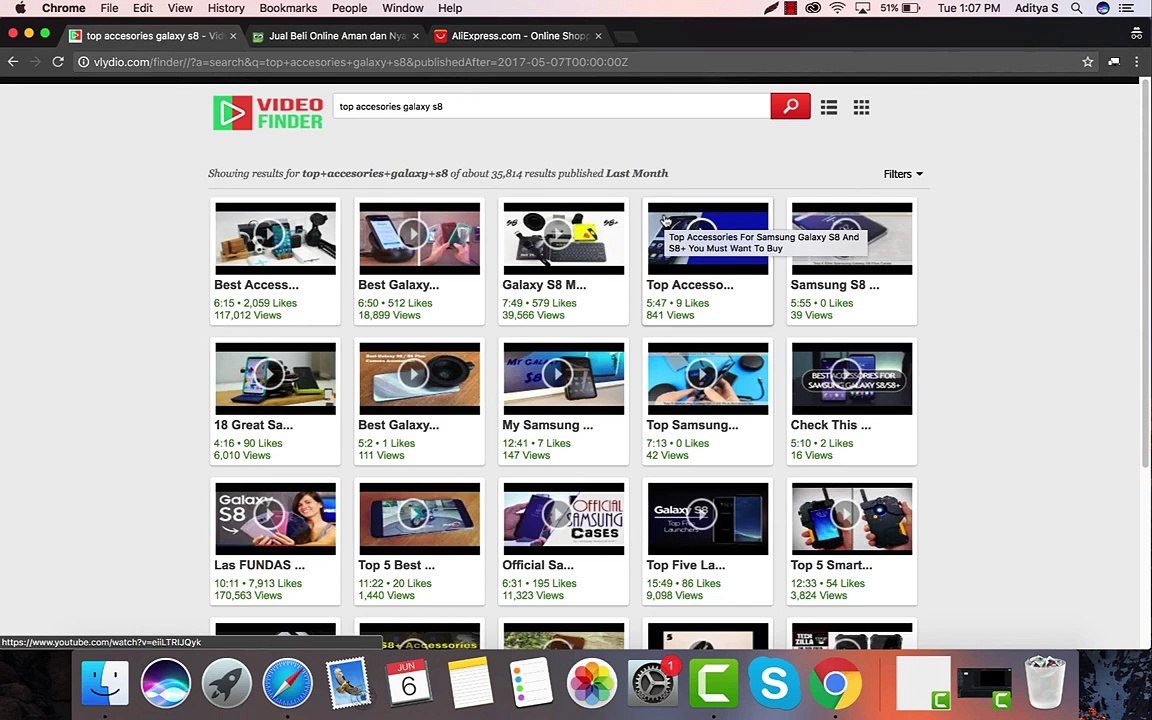Play 'Official Sa...' cases video thumbnail
1152x720 pixels.
click(564, 519)
